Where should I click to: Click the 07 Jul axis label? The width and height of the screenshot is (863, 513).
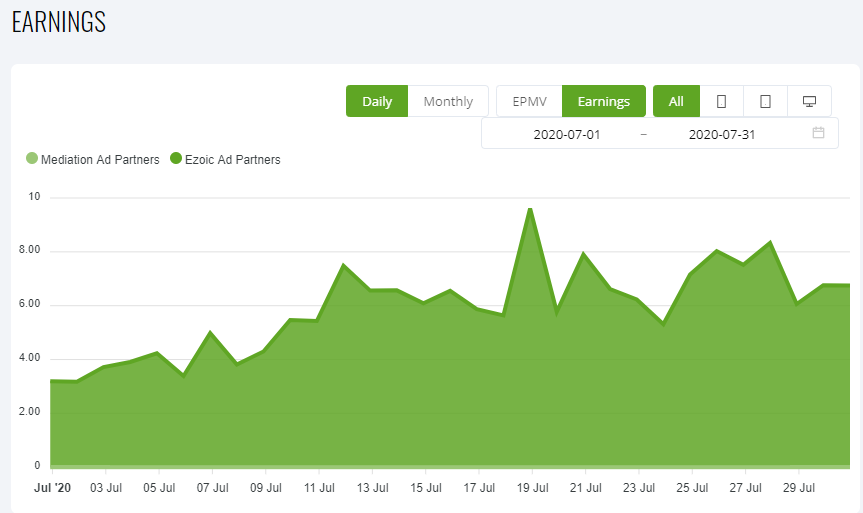(x=212, y=488)
